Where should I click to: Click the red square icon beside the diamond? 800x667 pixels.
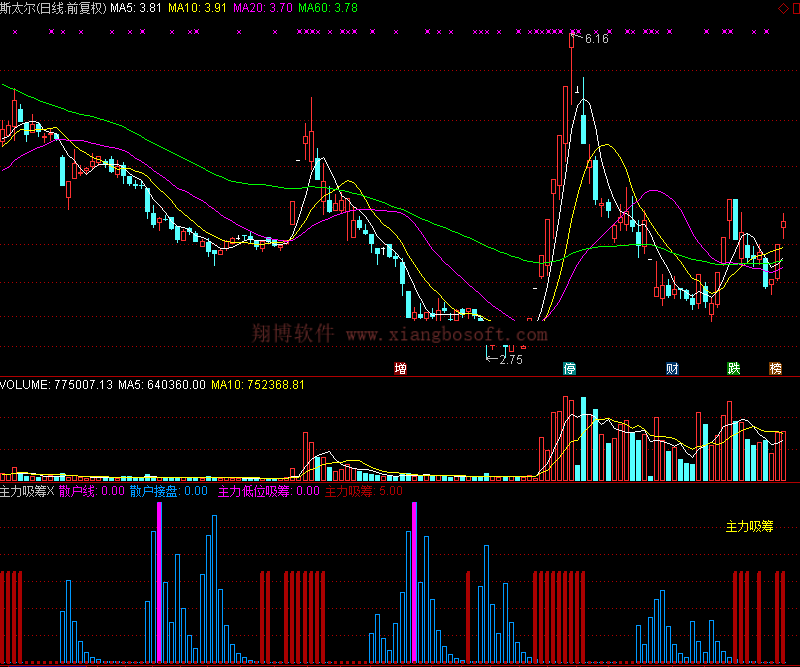tap(796, 8)
